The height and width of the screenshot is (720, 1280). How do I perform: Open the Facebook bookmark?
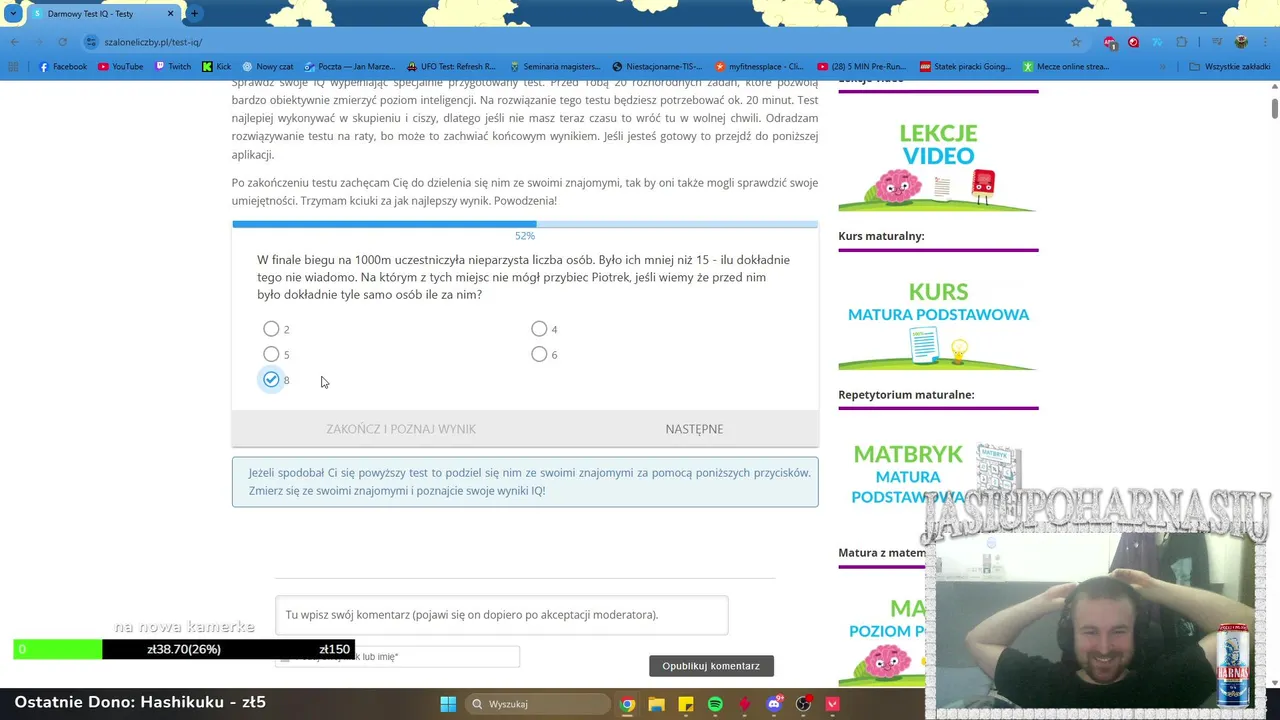tap(62, 67)
